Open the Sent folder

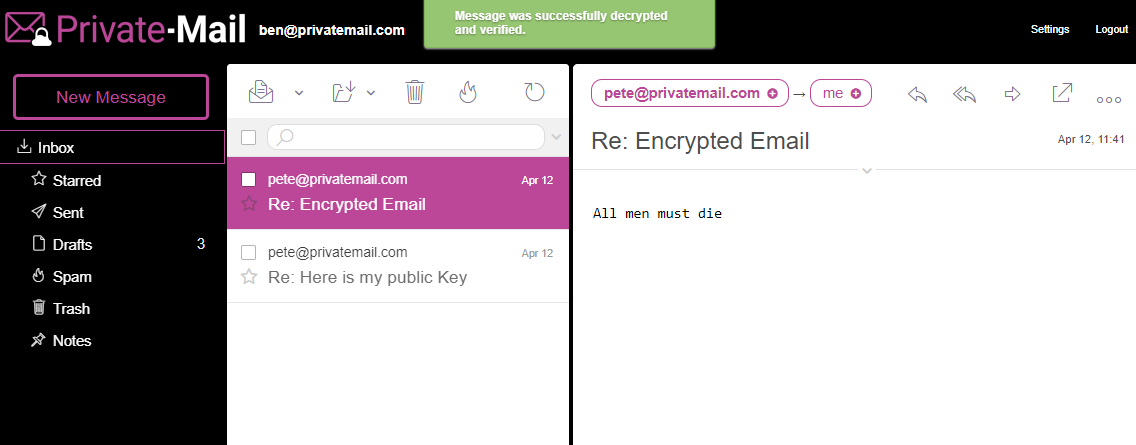pyautogui.click(x=68, y=212)
